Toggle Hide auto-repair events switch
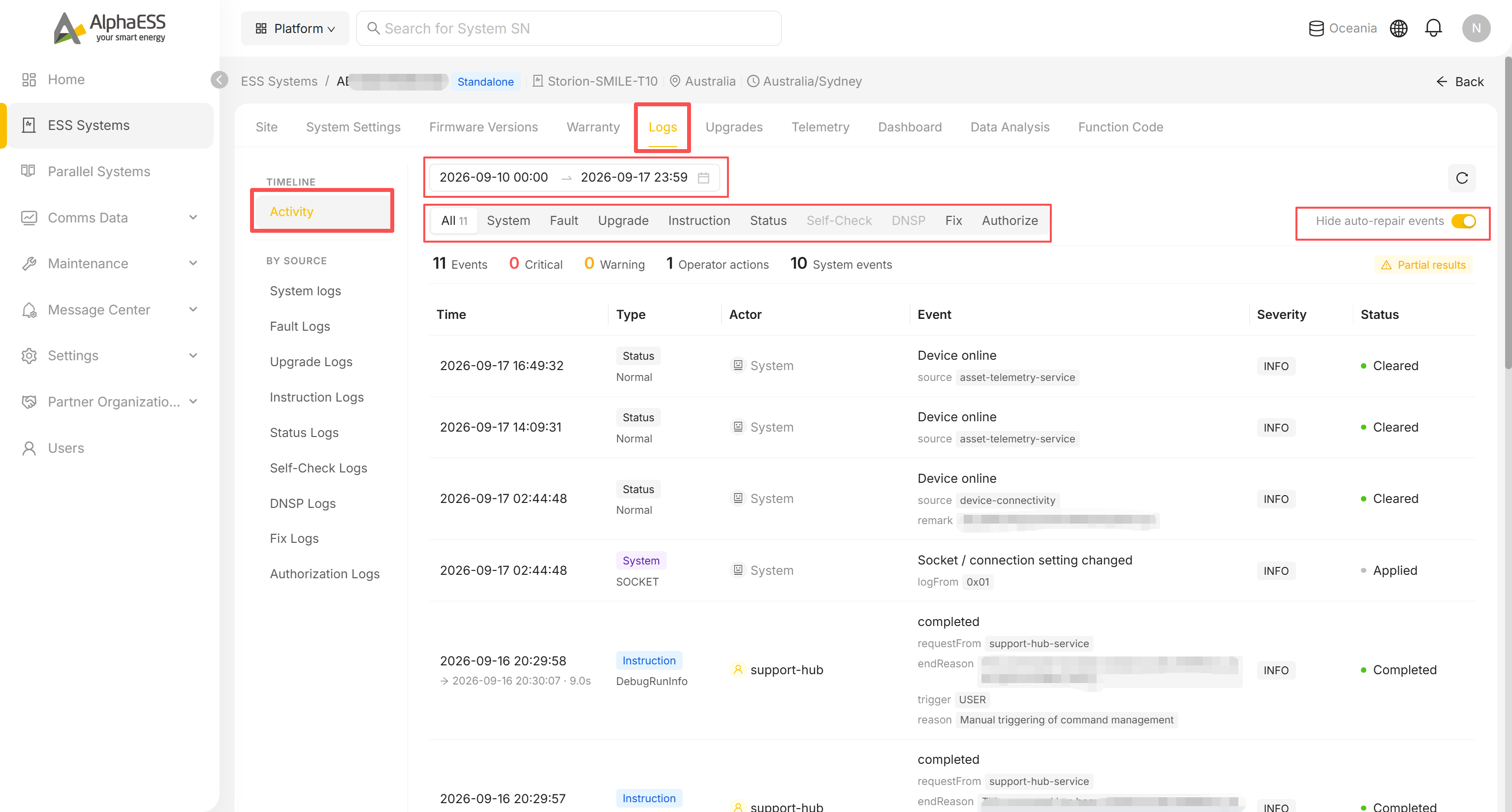The width and height of the screenshot is (1512, 812). [1463, 221]
